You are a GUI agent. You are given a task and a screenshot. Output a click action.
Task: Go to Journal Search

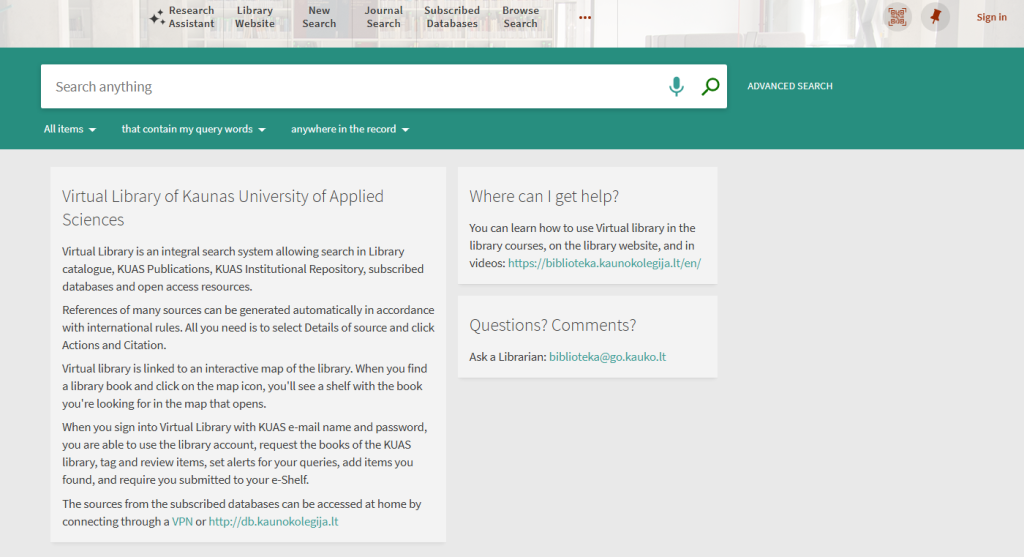tap(383, 17)
